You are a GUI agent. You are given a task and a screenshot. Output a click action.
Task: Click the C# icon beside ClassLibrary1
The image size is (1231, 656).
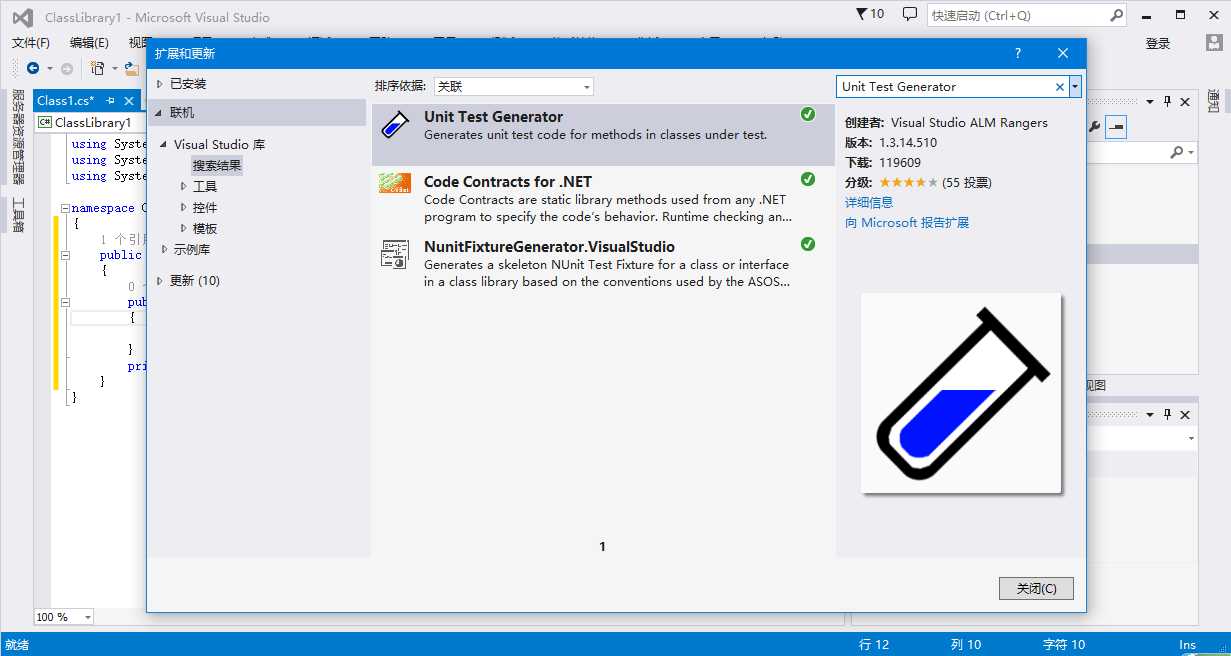pos(45,122)
